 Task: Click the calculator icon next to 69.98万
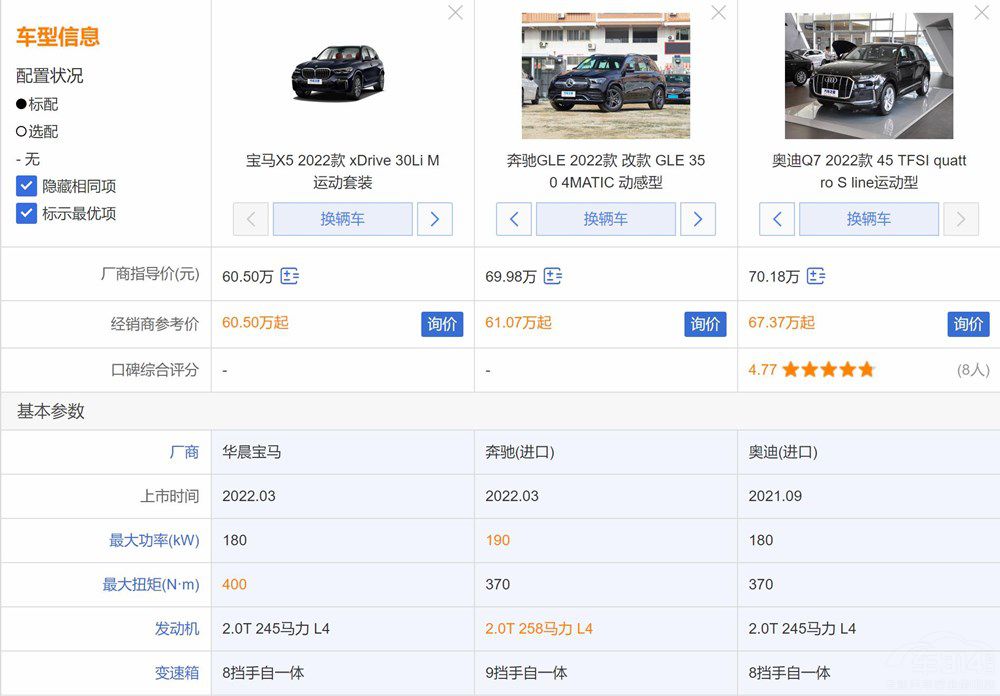[553, 277]
